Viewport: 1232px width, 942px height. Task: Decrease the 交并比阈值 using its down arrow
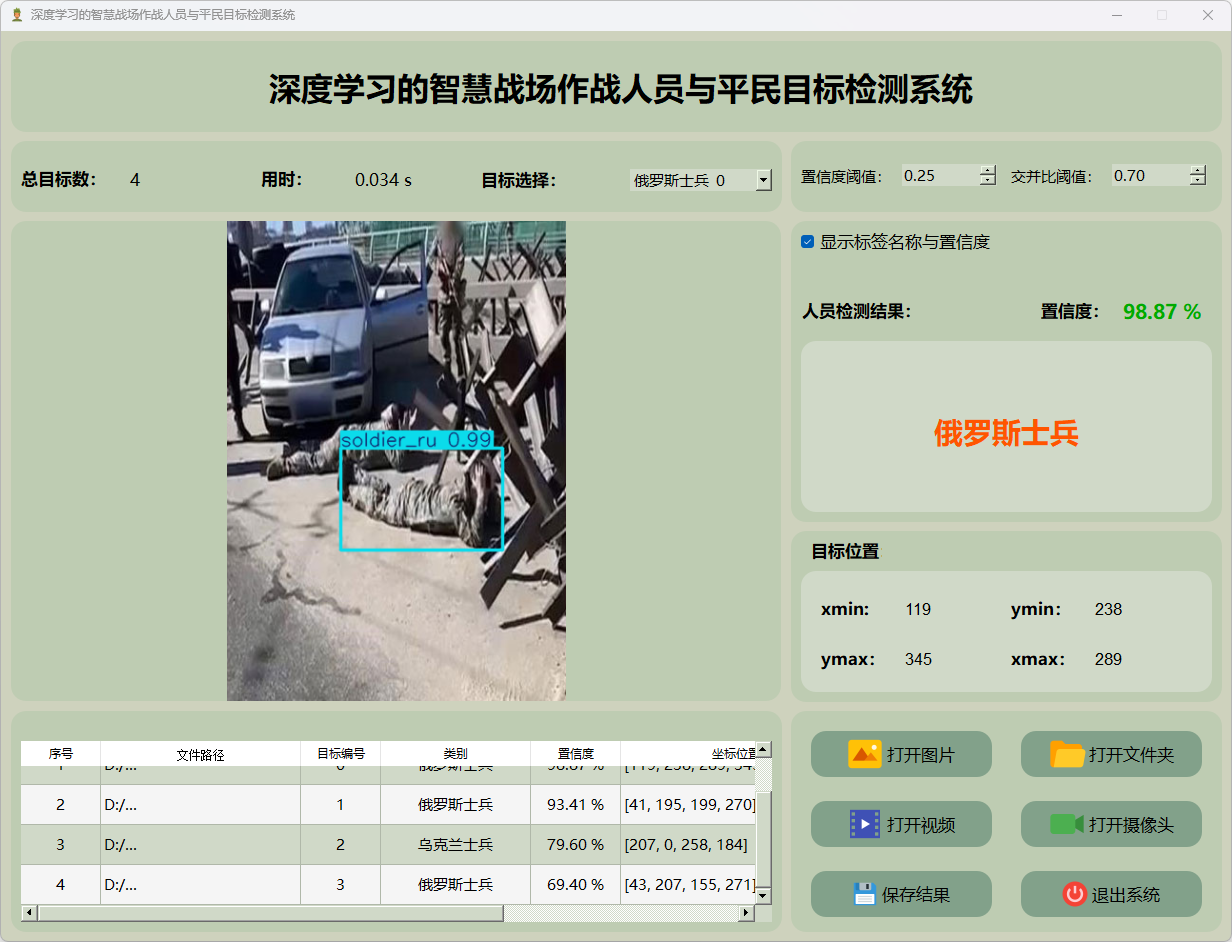(1198, 181)
